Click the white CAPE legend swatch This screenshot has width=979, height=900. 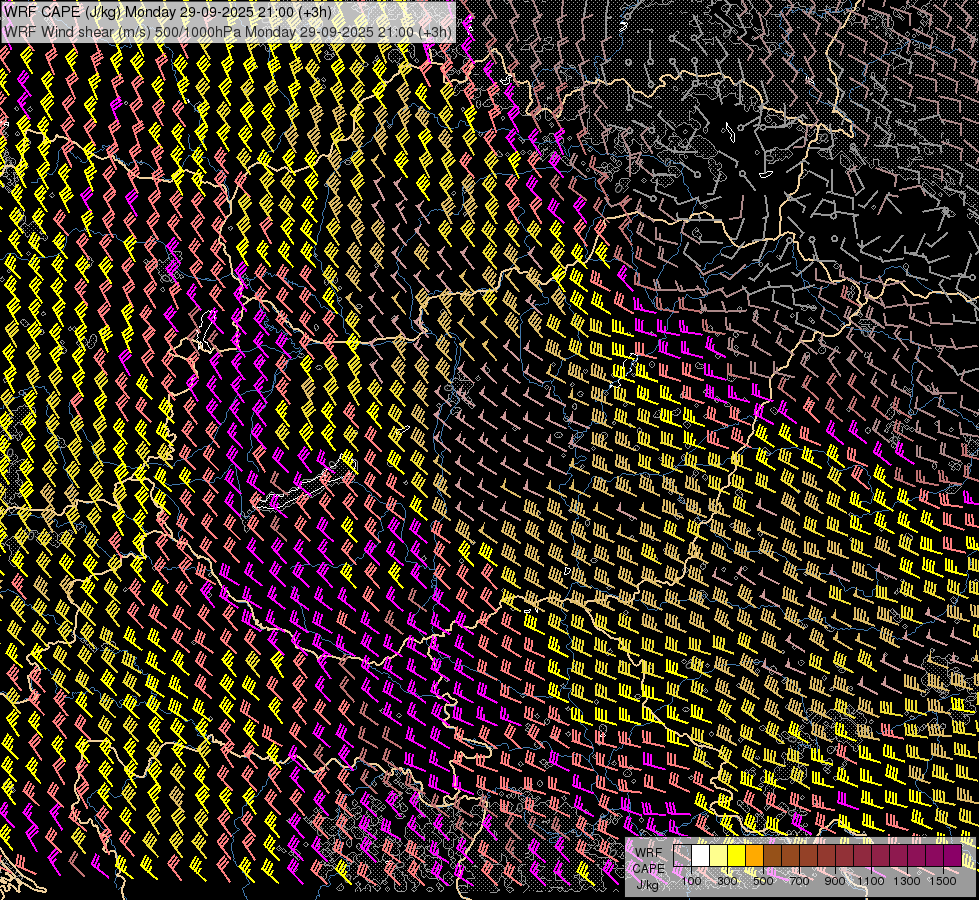701,856
